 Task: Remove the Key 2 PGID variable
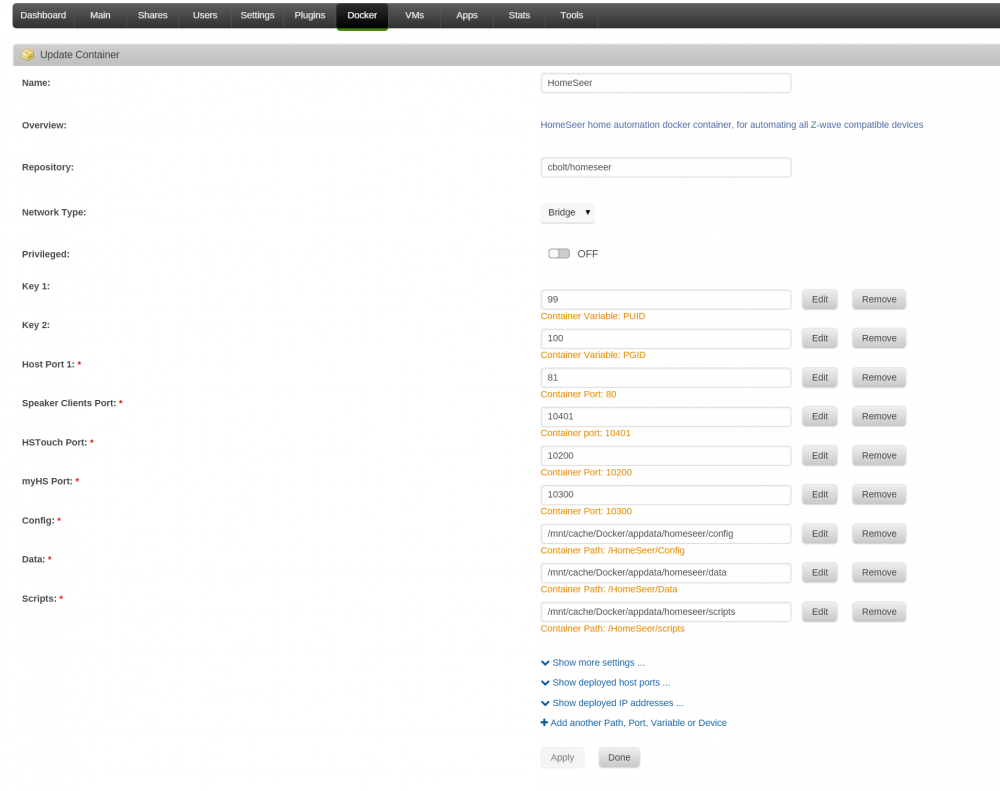click(879, 339)
